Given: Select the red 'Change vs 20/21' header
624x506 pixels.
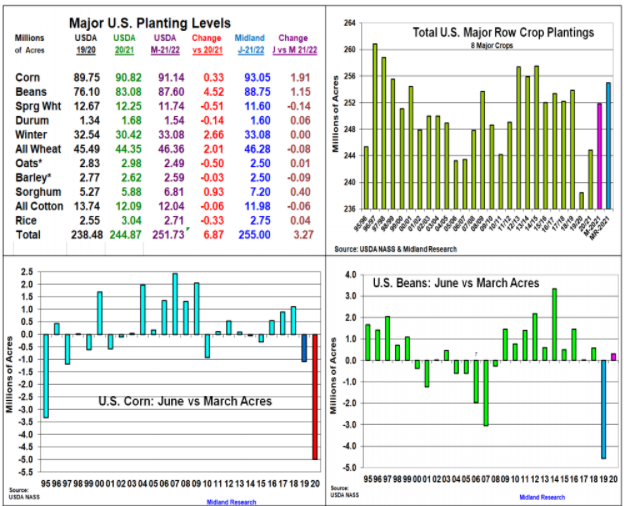Looking at the screenshot, I should [207, 44].
